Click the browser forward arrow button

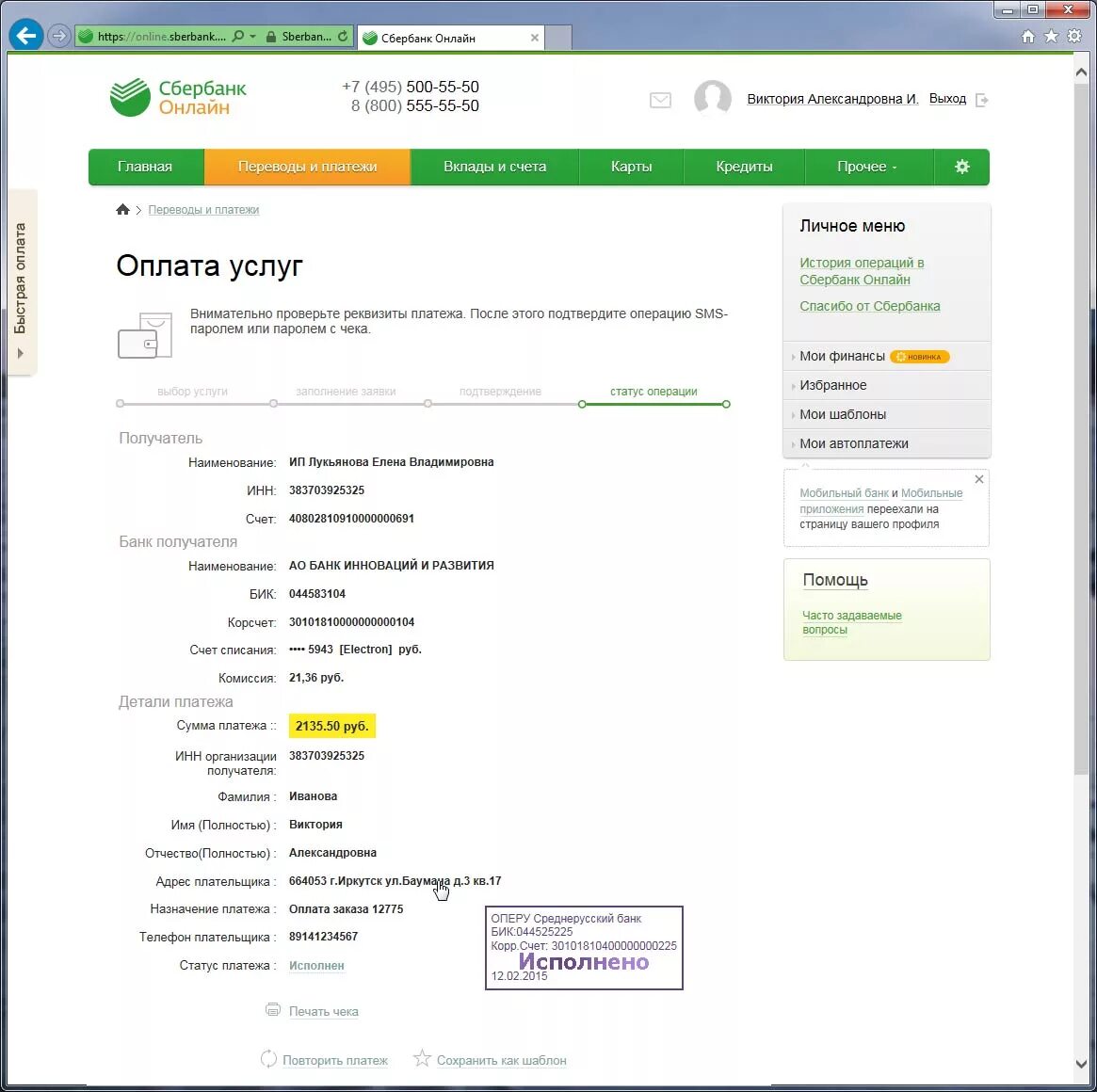point(59,36)
